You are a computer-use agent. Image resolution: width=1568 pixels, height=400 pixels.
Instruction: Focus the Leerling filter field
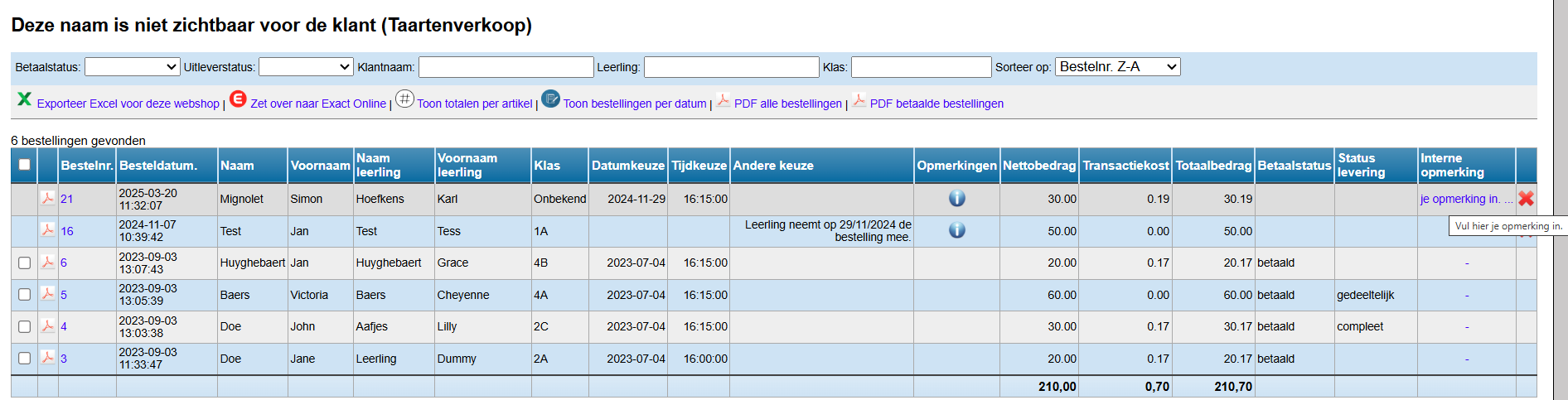pos(732,67)
